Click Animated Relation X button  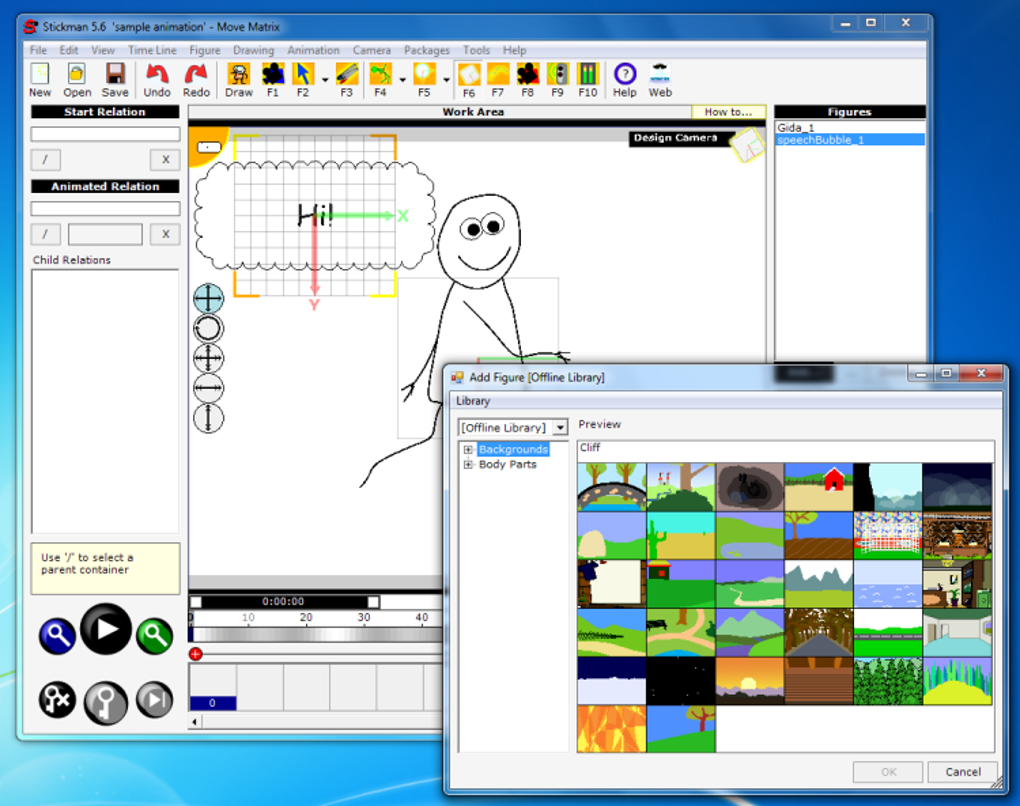(165, 234)
